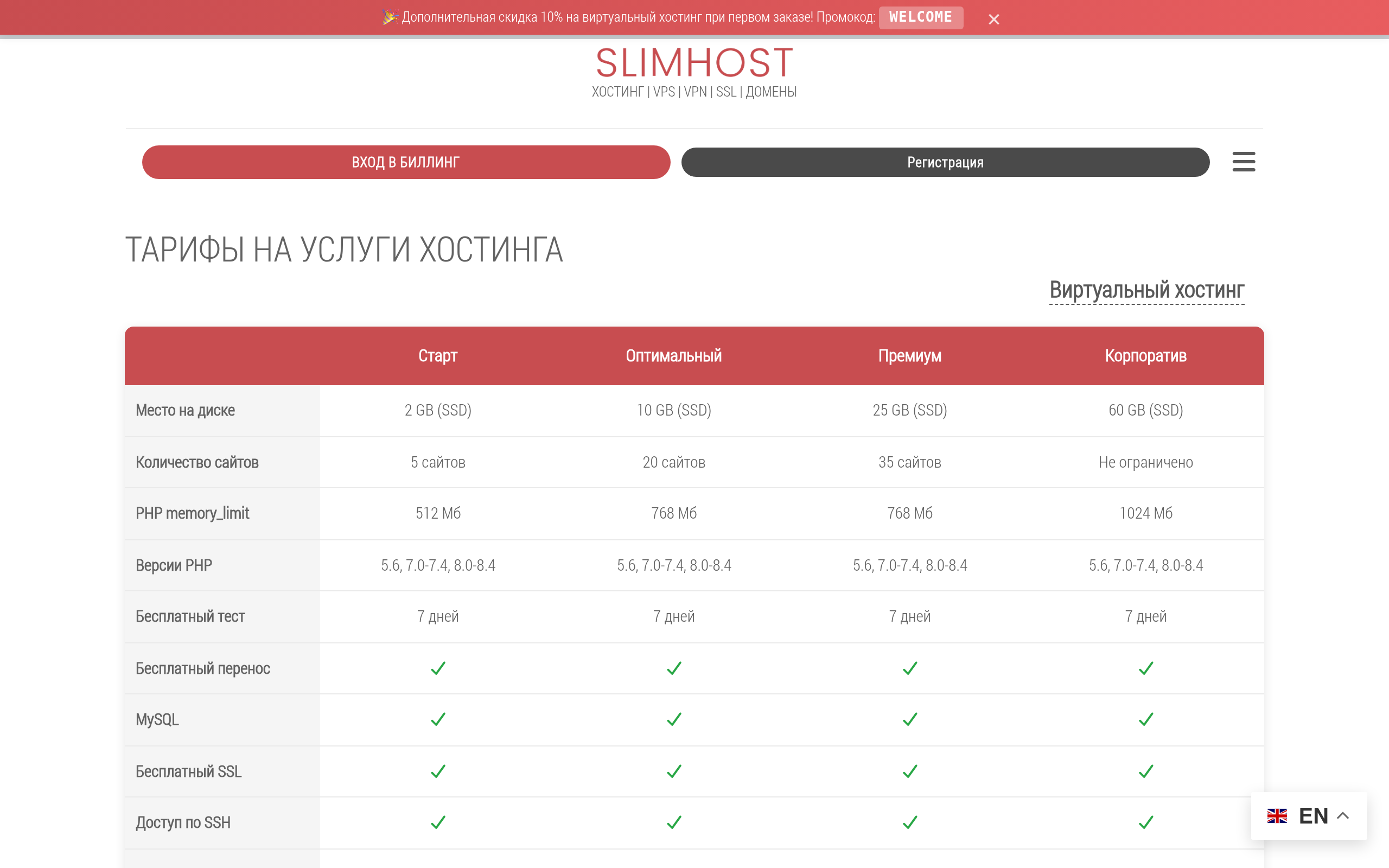Click Премиум checkmark in Бесплатный перенос row
The height and width of the screenshot is (868, 1389).
[x=910, y=668]
